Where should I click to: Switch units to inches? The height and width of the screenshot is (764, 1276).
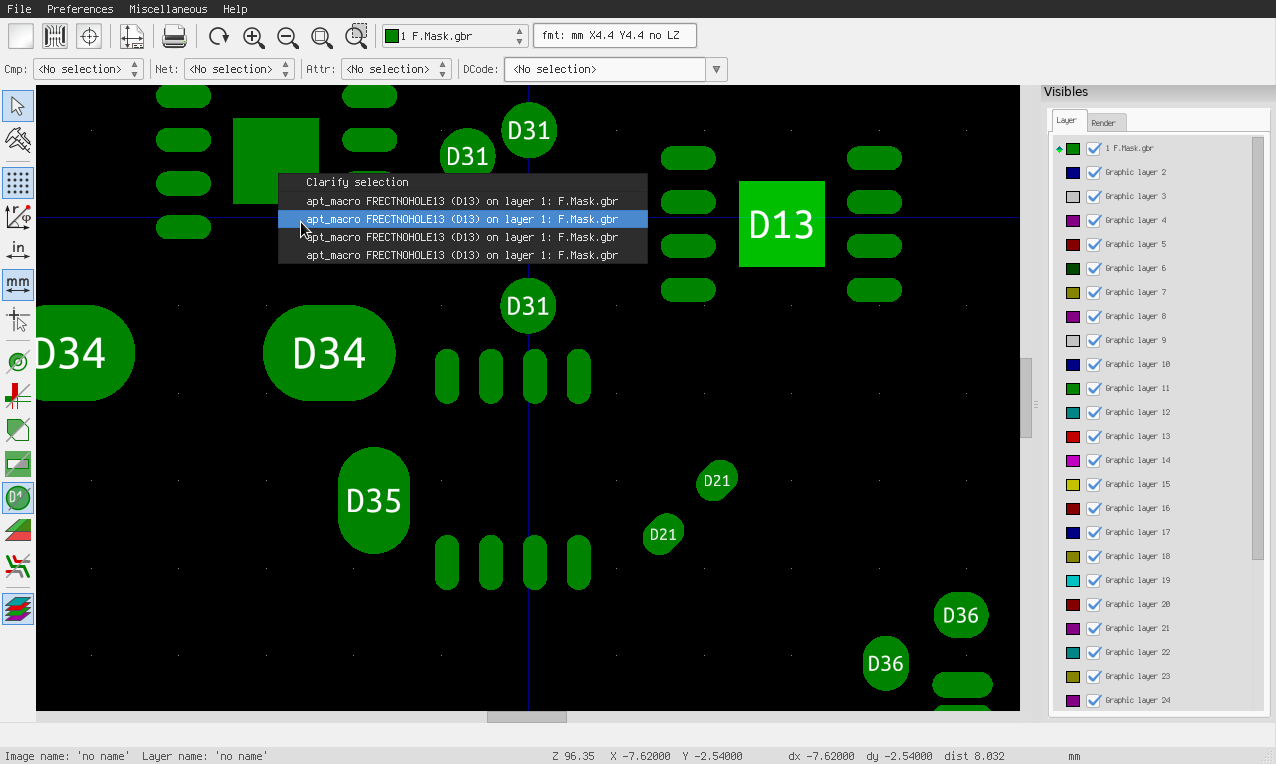point(18,250)
